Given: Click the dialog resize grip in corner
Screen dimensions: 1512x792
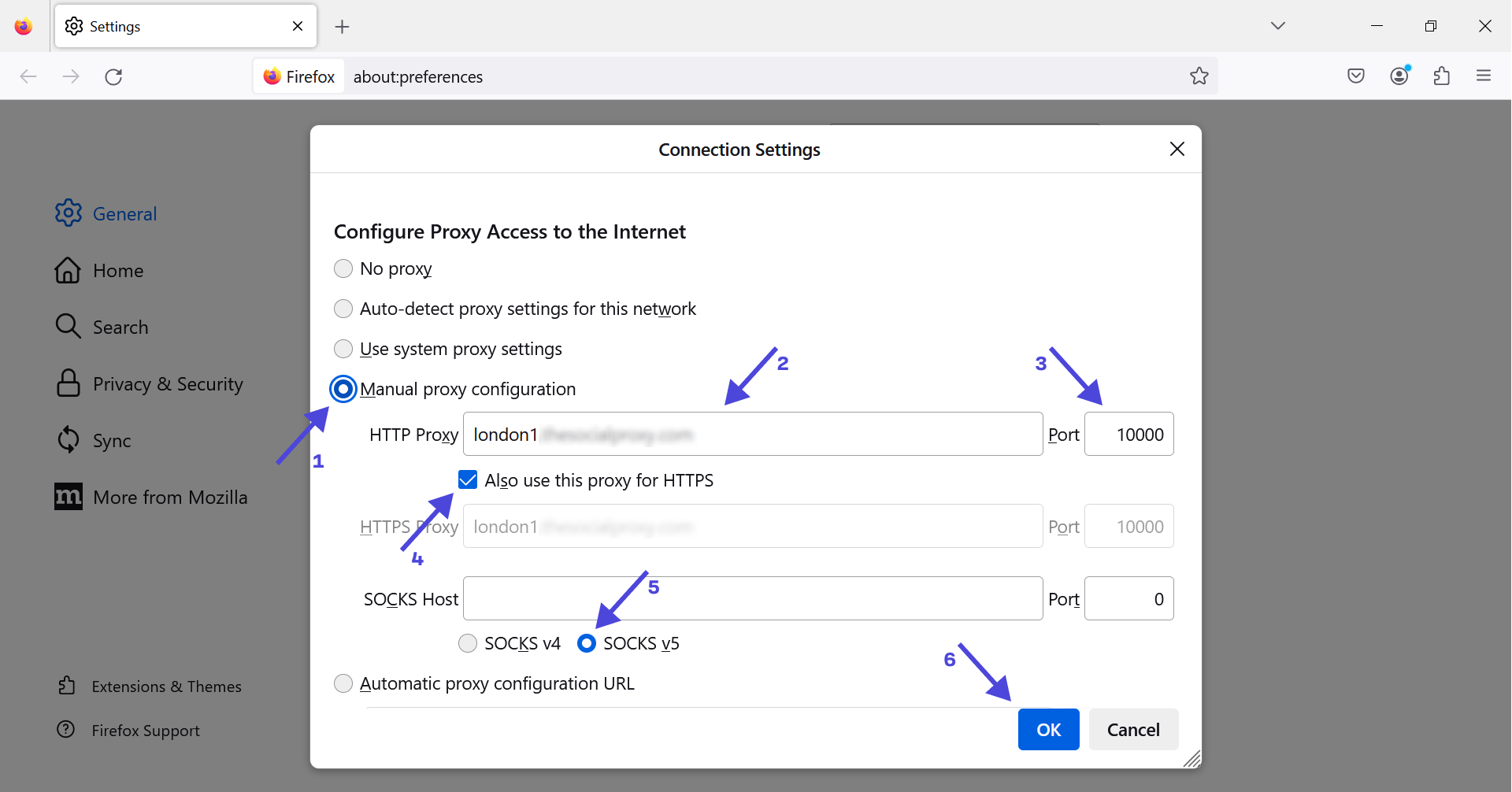Looking at the screenshot, I should point(1192,759).
